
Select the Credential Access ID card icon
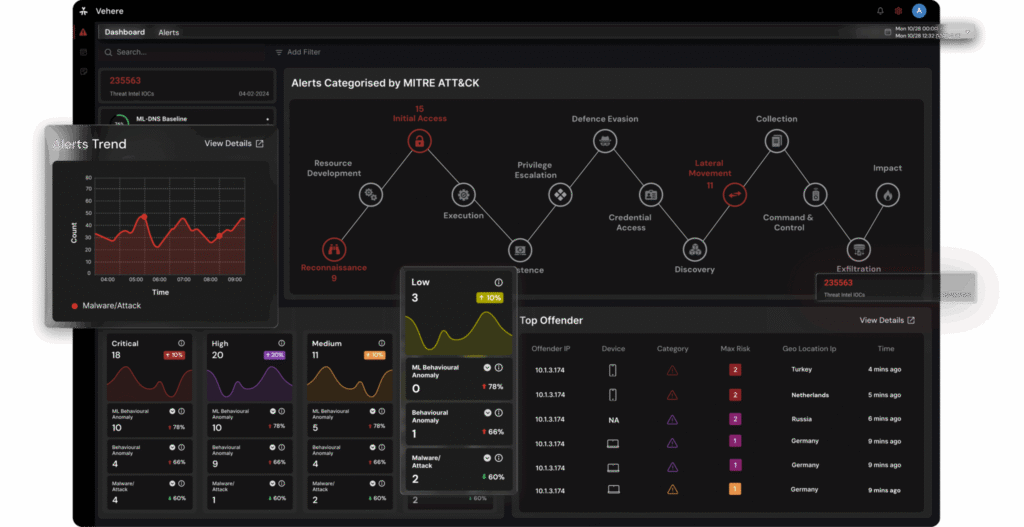coord(650,194)
